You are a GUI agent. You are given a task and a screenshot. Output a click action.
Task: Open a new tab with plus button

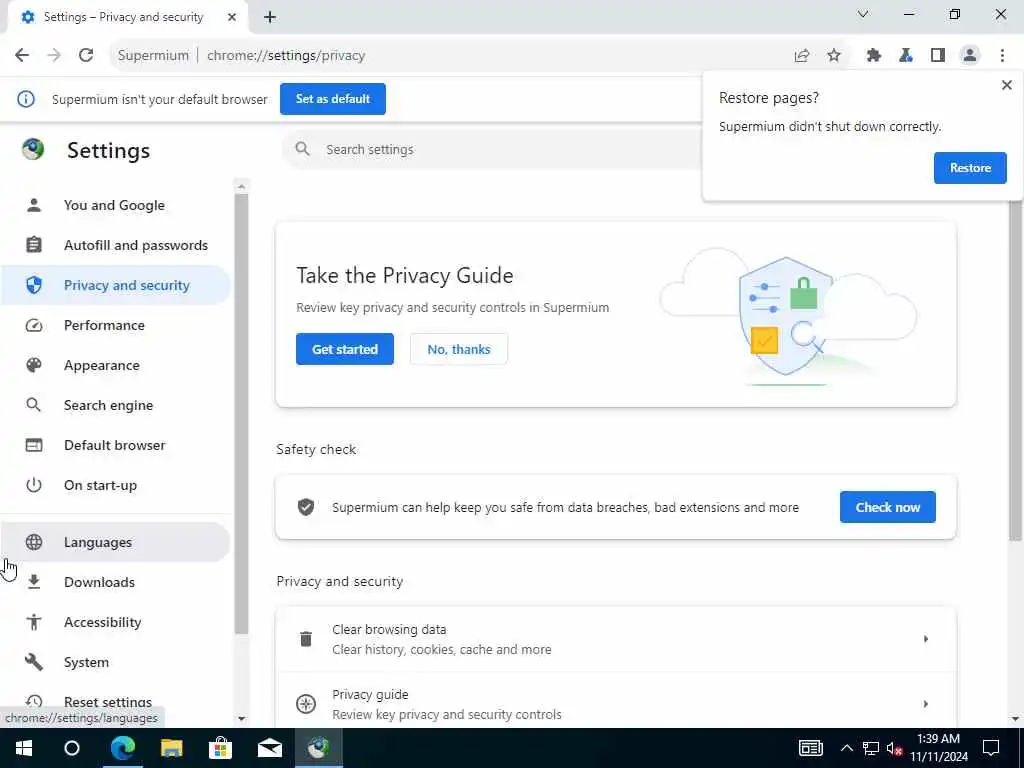pyautogui.click(x=270, y=18)
